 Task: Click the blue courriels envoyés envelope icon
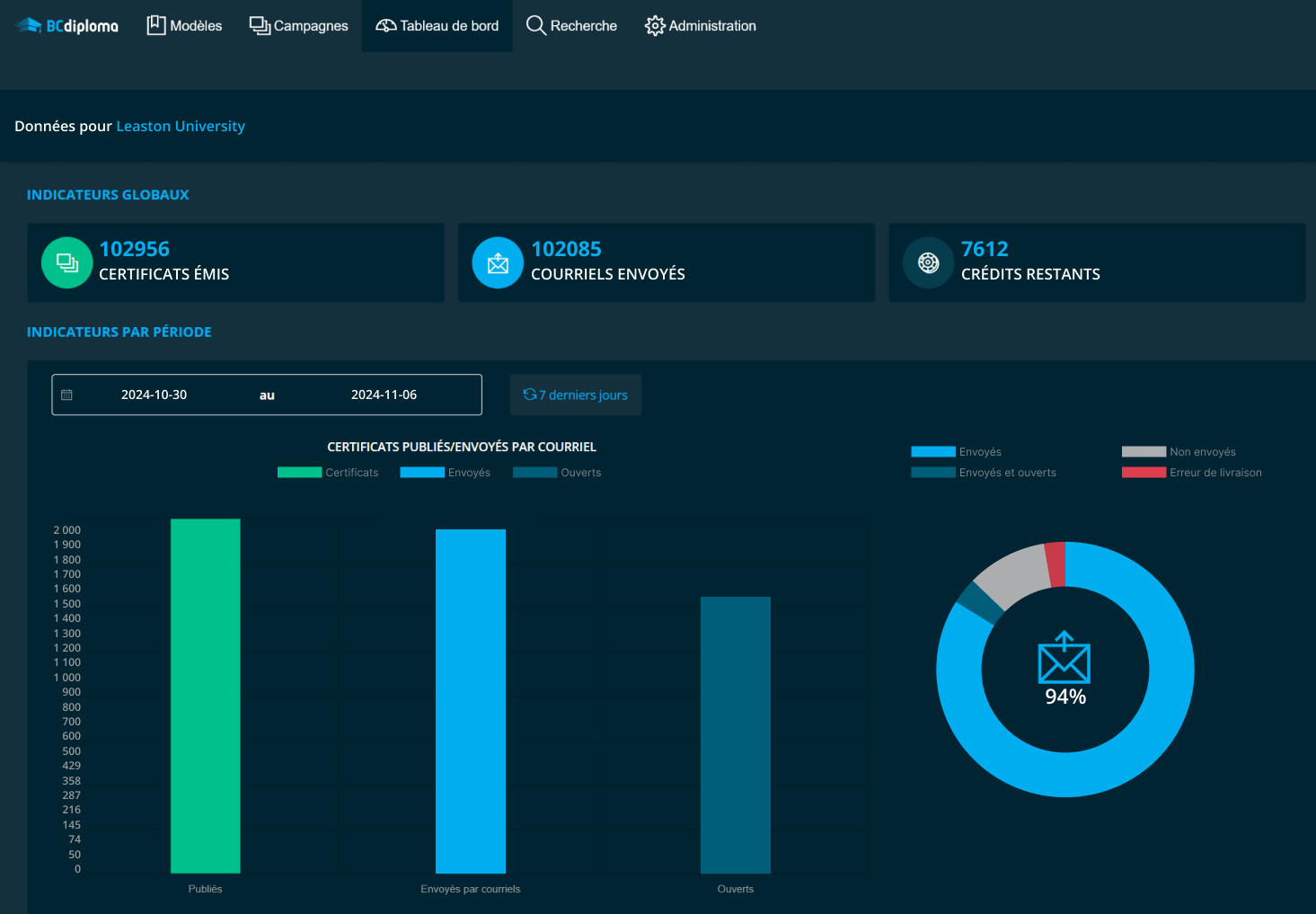(x=498, y=262)
